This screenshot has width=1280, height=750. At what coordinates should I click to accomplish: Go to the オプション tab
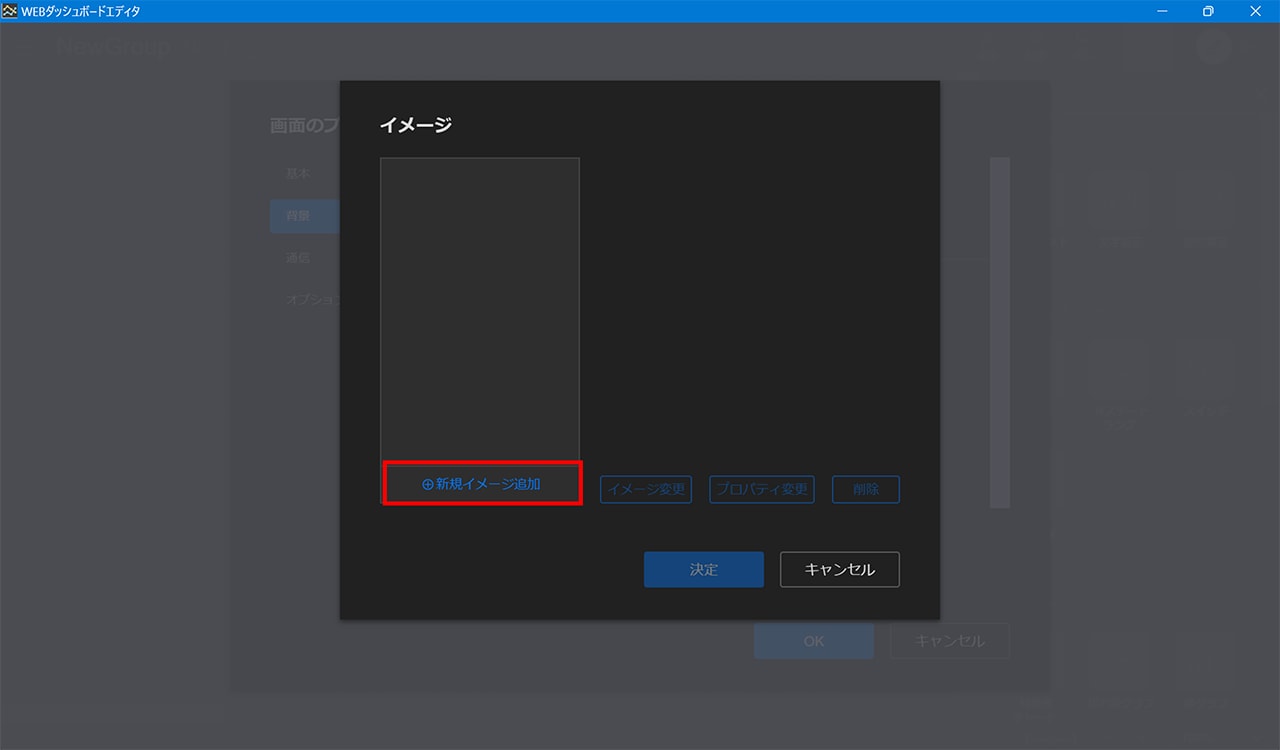tap(312, 300)
